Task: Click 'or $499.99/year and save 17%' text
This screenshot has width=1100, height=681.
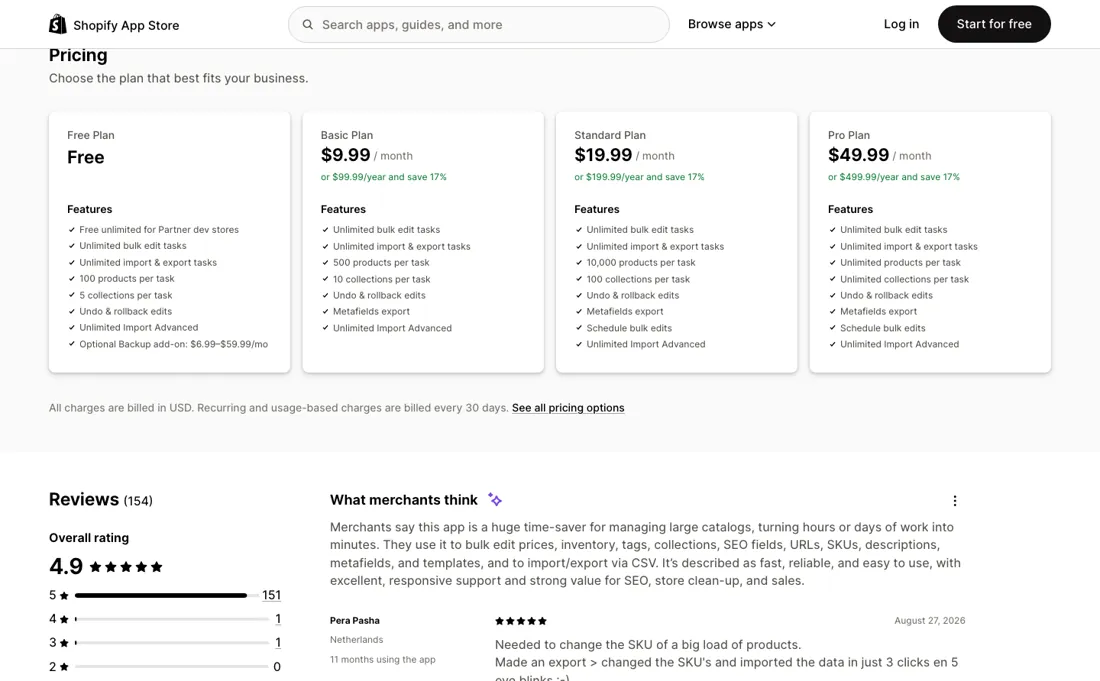Action: pyautogui.click(x=894, y=177)
